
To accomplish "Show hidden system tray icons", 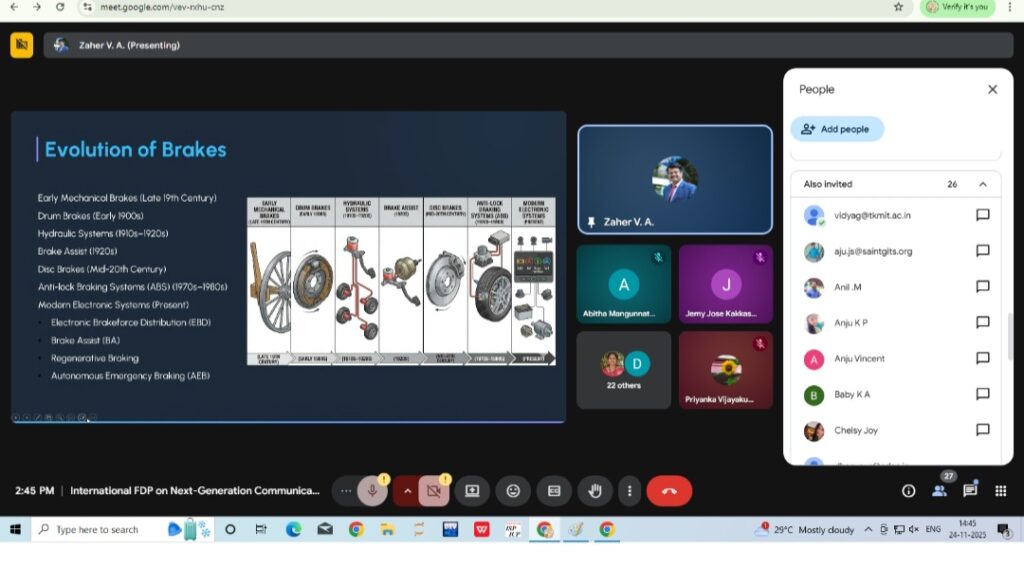I will (868, 529).
